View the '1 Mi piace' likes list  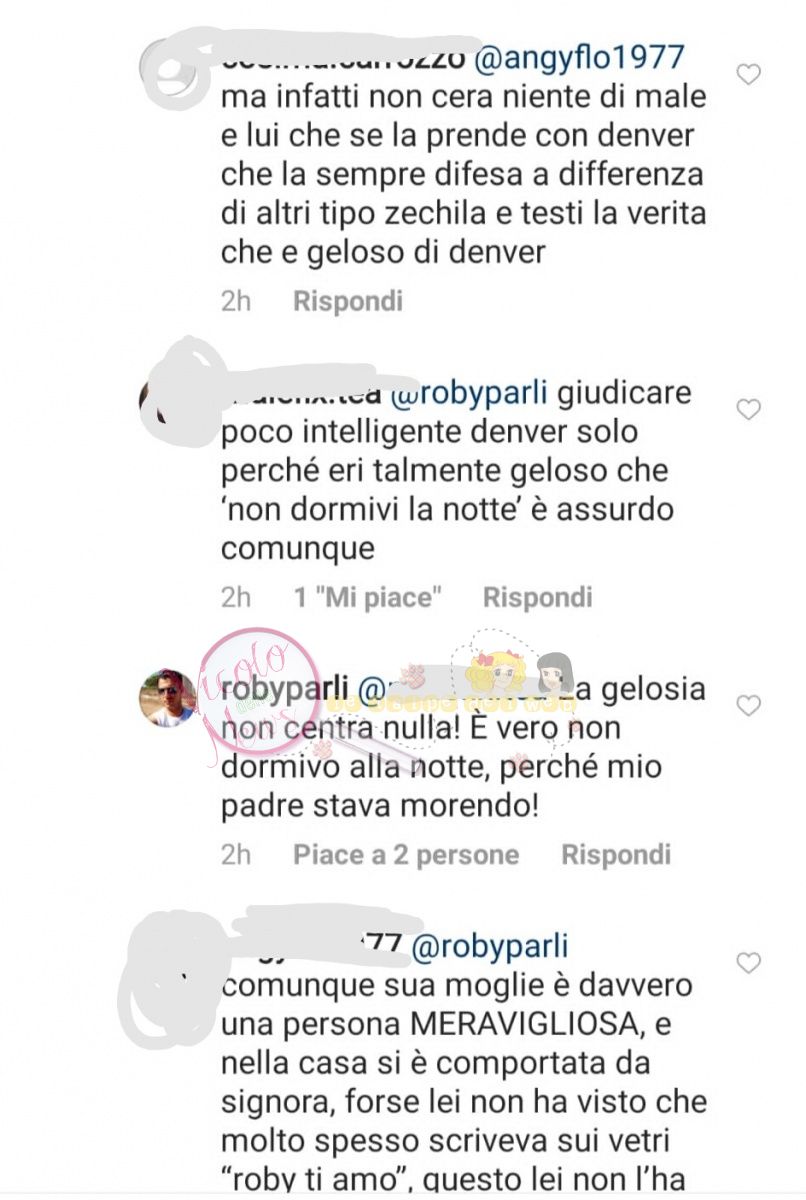click(x=368, y=598)
